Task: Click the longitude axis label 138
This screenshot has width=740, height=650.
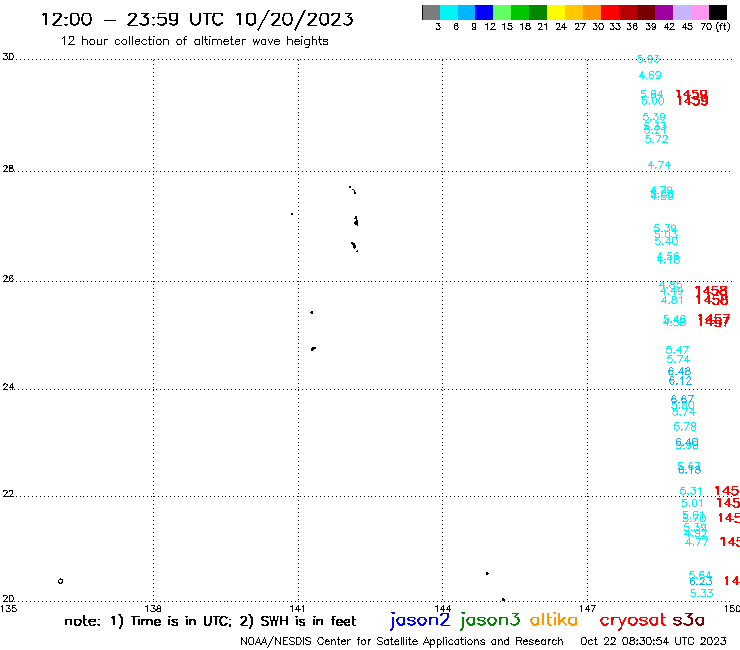Action: (x=153, y=608)
